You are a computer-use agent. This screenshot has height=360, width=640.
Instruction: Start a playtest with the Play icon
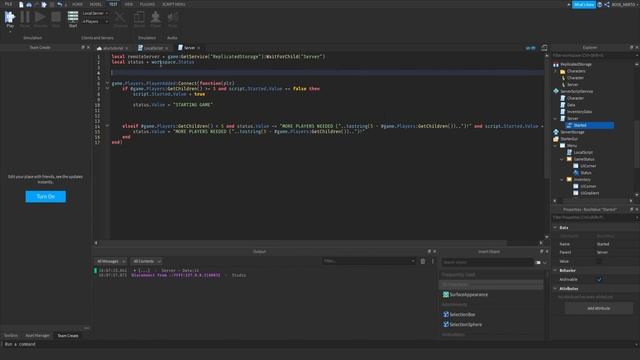[10, 18]
